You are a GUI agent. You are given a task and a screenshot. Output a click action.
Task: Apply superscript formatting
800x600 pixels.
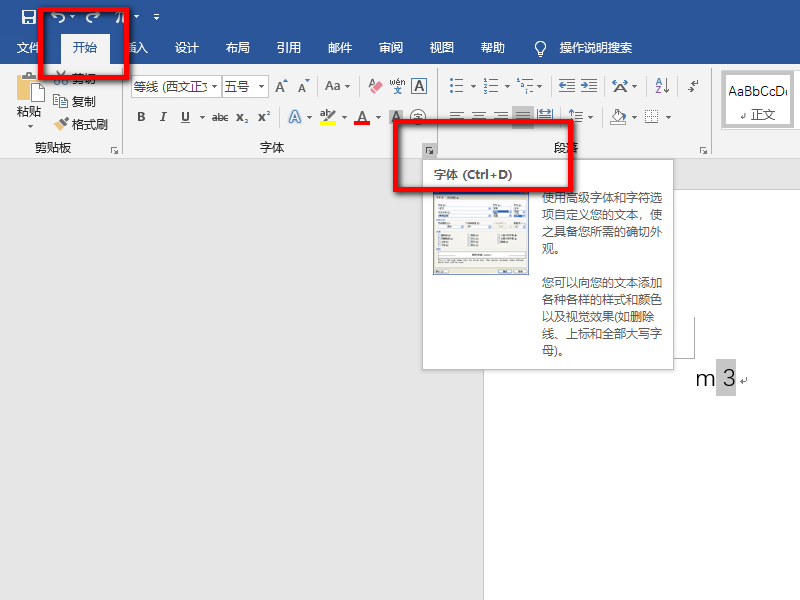[263, 117]
